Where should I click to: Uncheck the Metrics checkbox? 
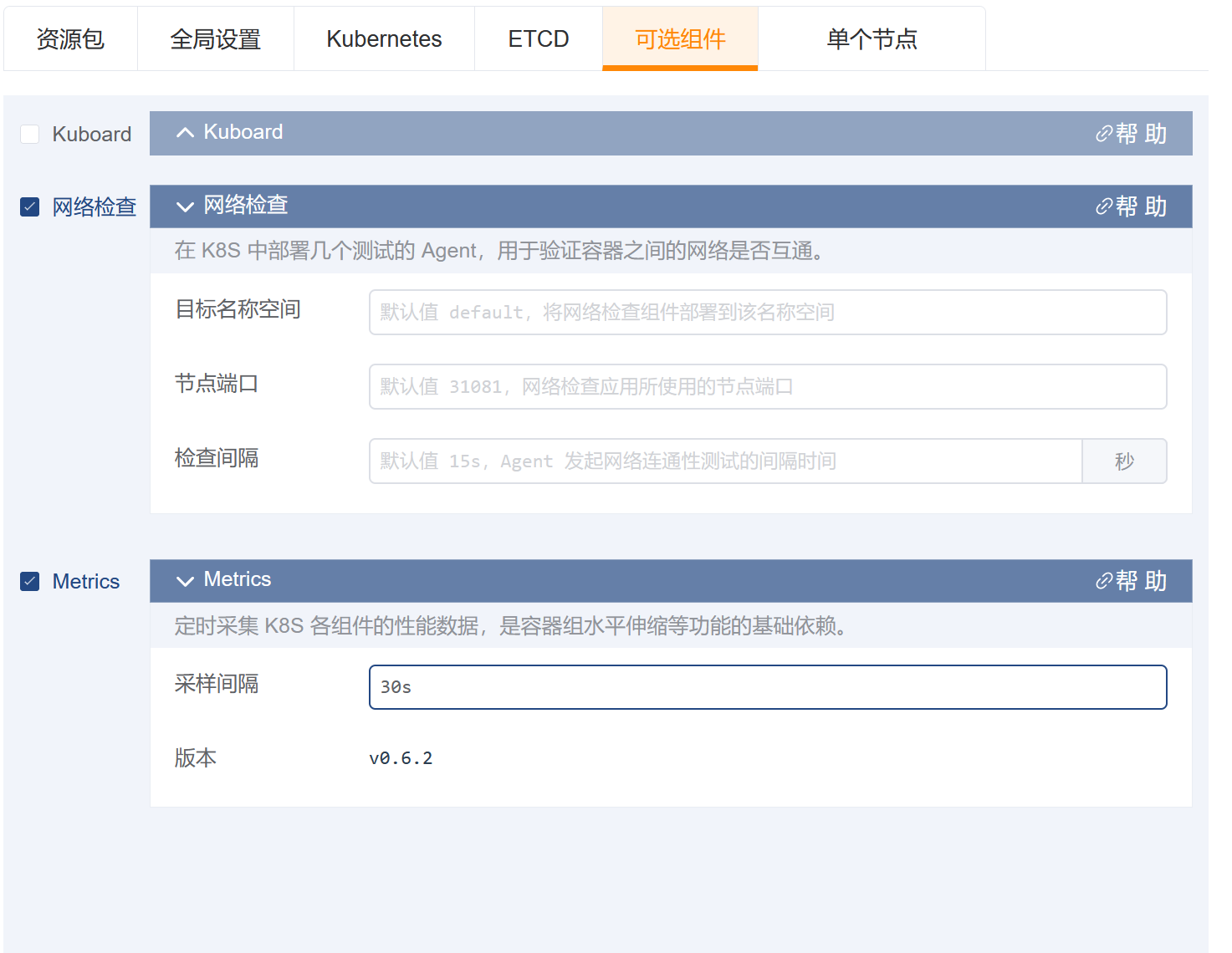point(30,581)
